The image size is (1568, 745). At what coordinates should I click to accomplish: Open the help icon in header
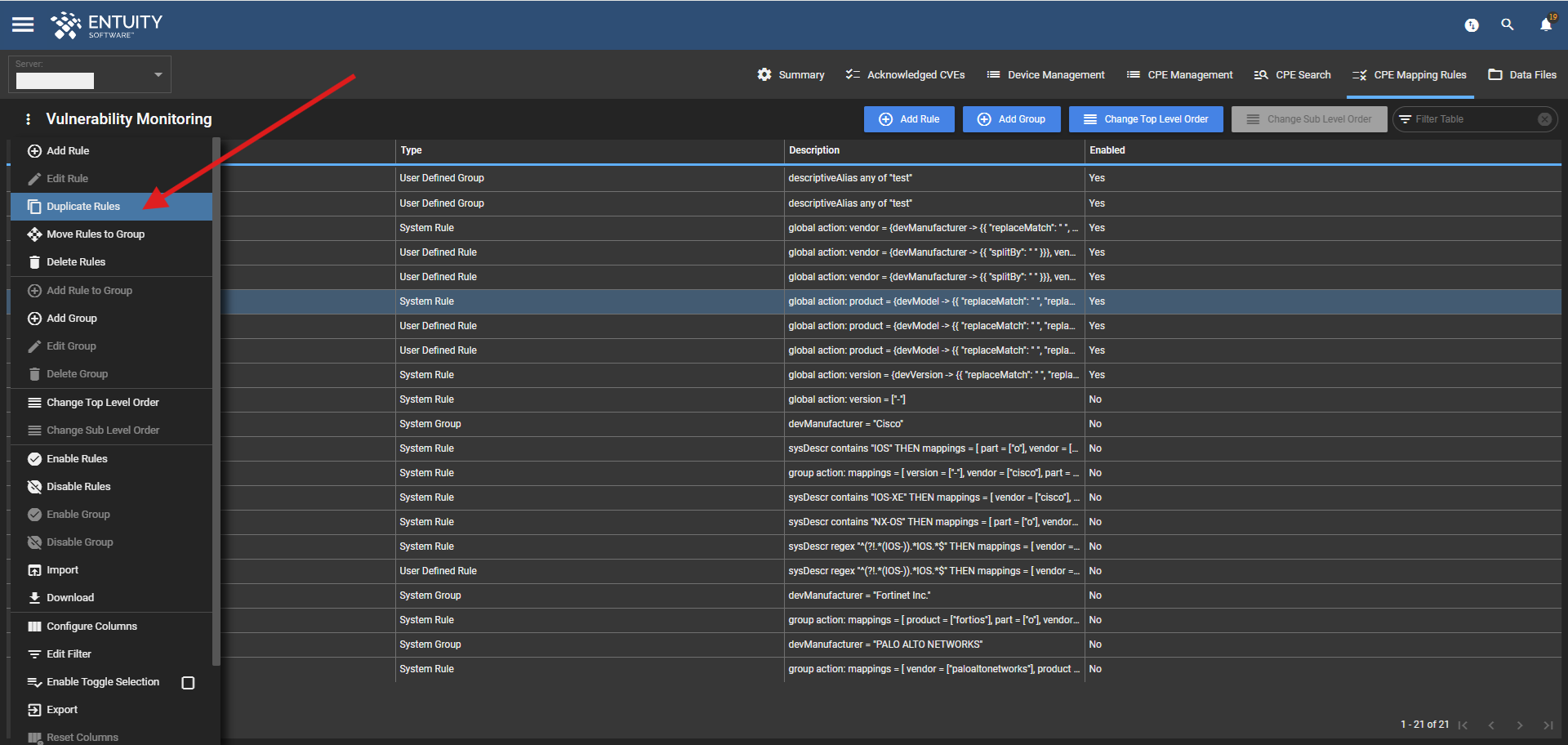(x=1472, y=25)
